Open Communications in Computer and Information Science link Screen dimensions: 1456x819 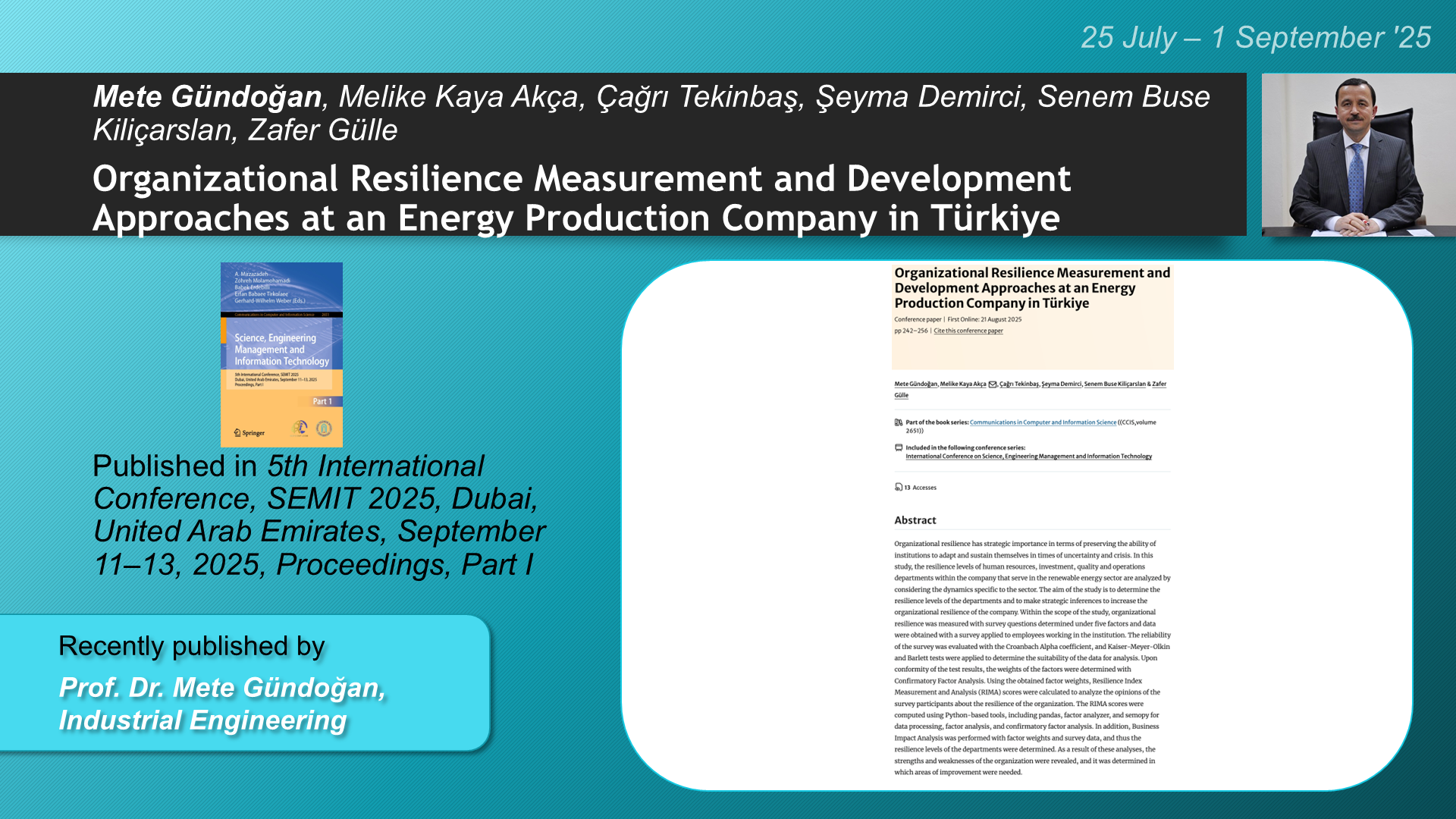tap(1043, 422)
